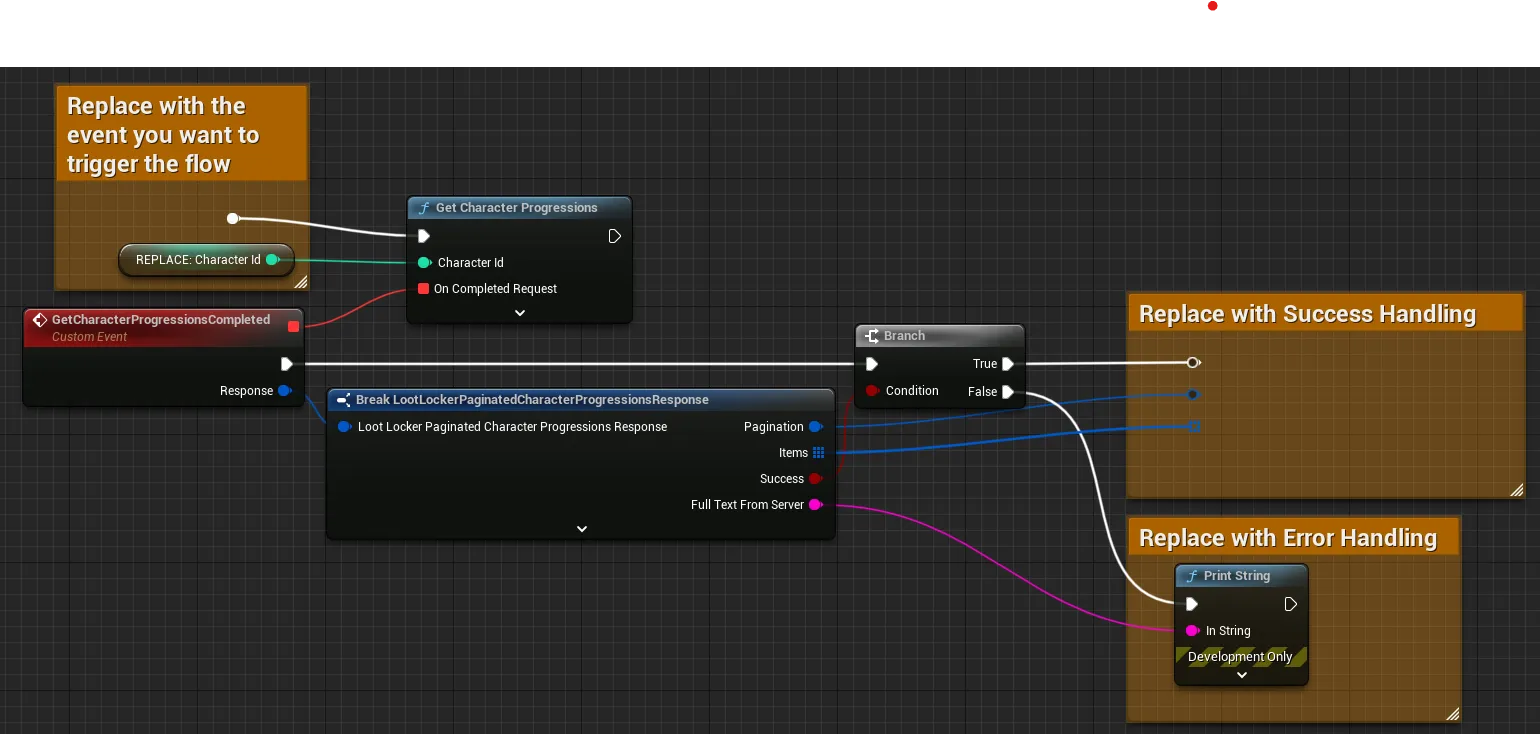Click the green Character Id input pin

coord(424,263)
